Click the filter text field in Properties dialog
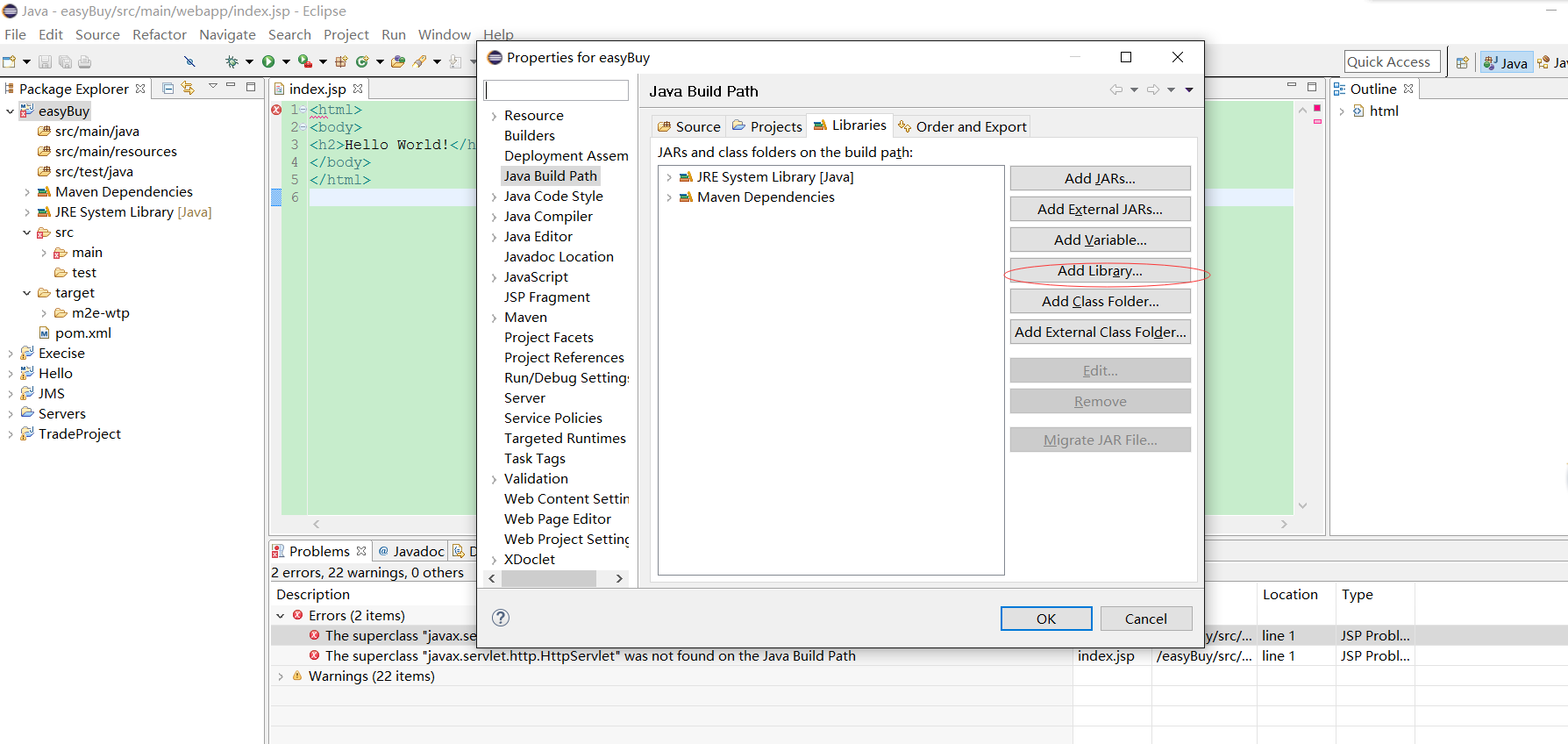This screenshot has height=744, width=1568. click(557, 90)
